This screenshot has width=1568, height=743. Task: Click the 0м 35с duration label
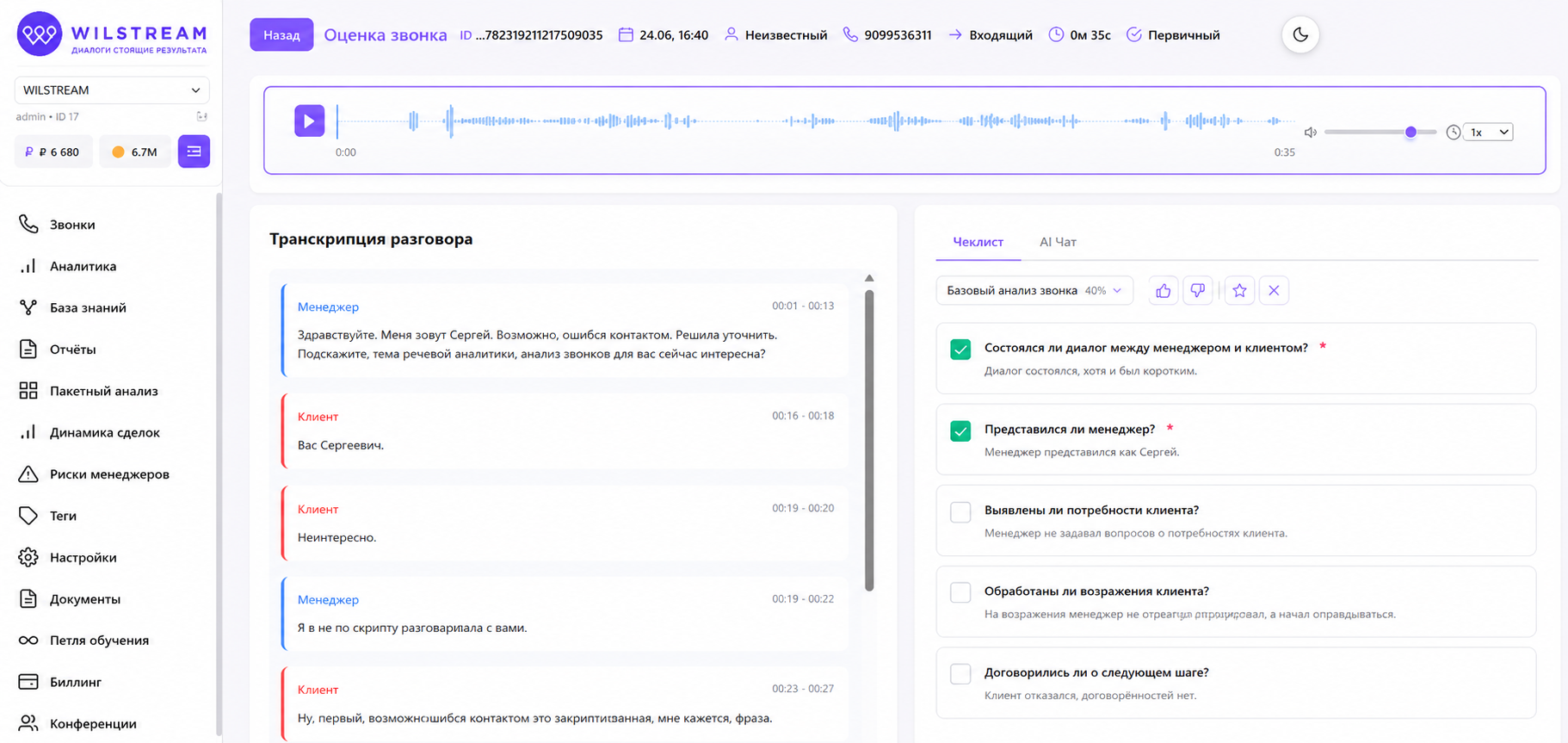point(1090,35)
